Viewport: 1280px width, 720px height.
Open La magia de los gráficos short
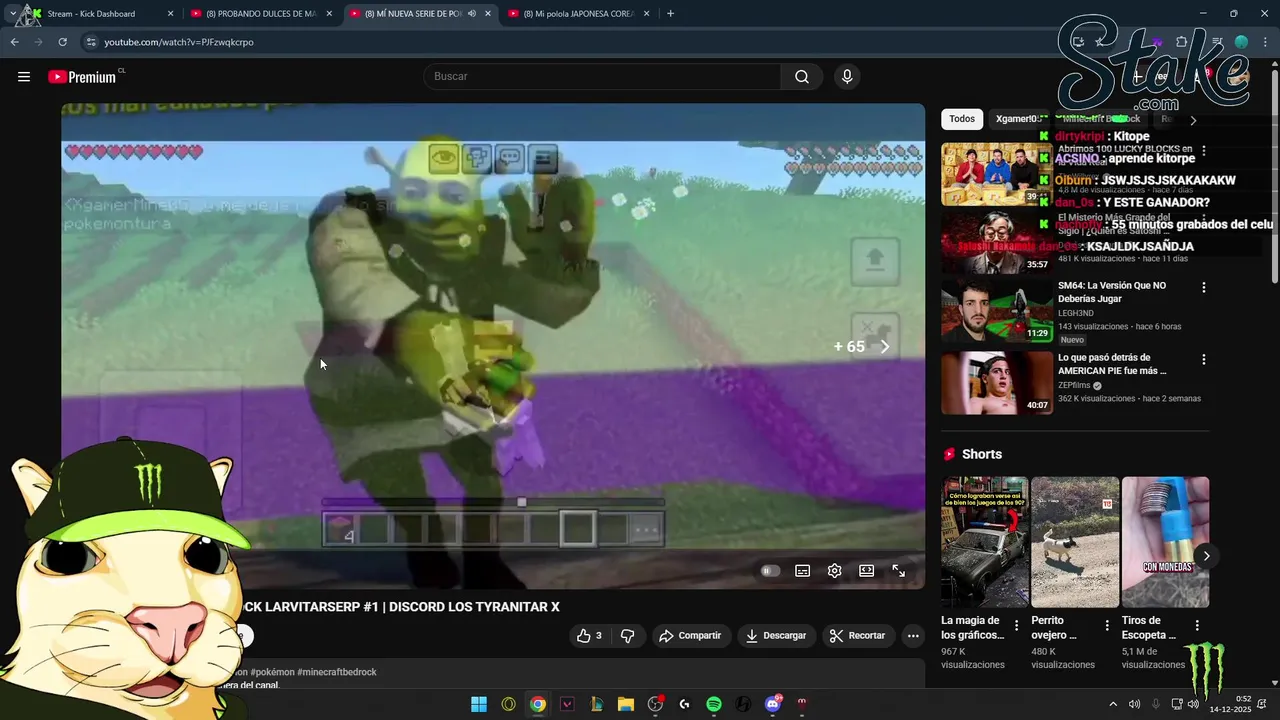coord(984,542)
